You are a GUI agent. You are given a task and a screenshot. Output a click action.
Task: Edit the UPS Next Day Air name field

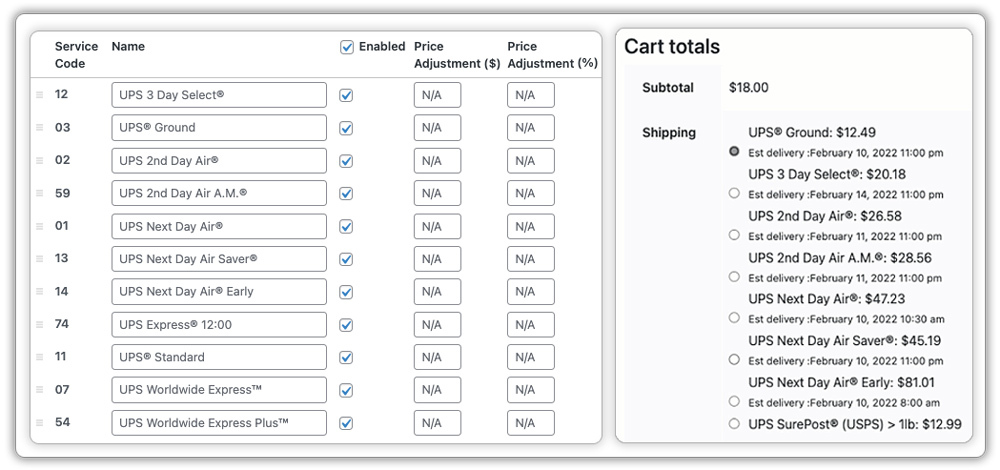[x=219, y=226]
